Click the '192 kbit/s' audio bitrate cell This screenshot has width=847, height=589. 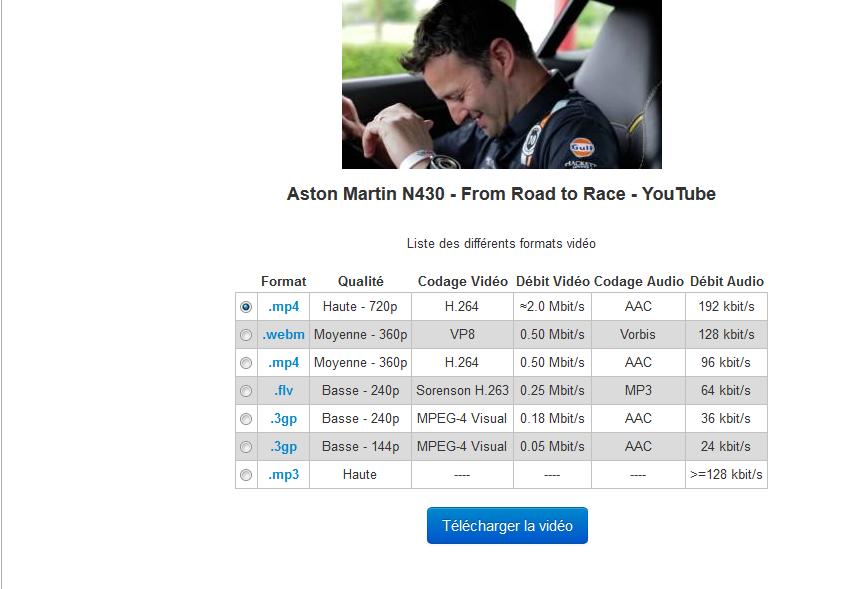(727, 306)
